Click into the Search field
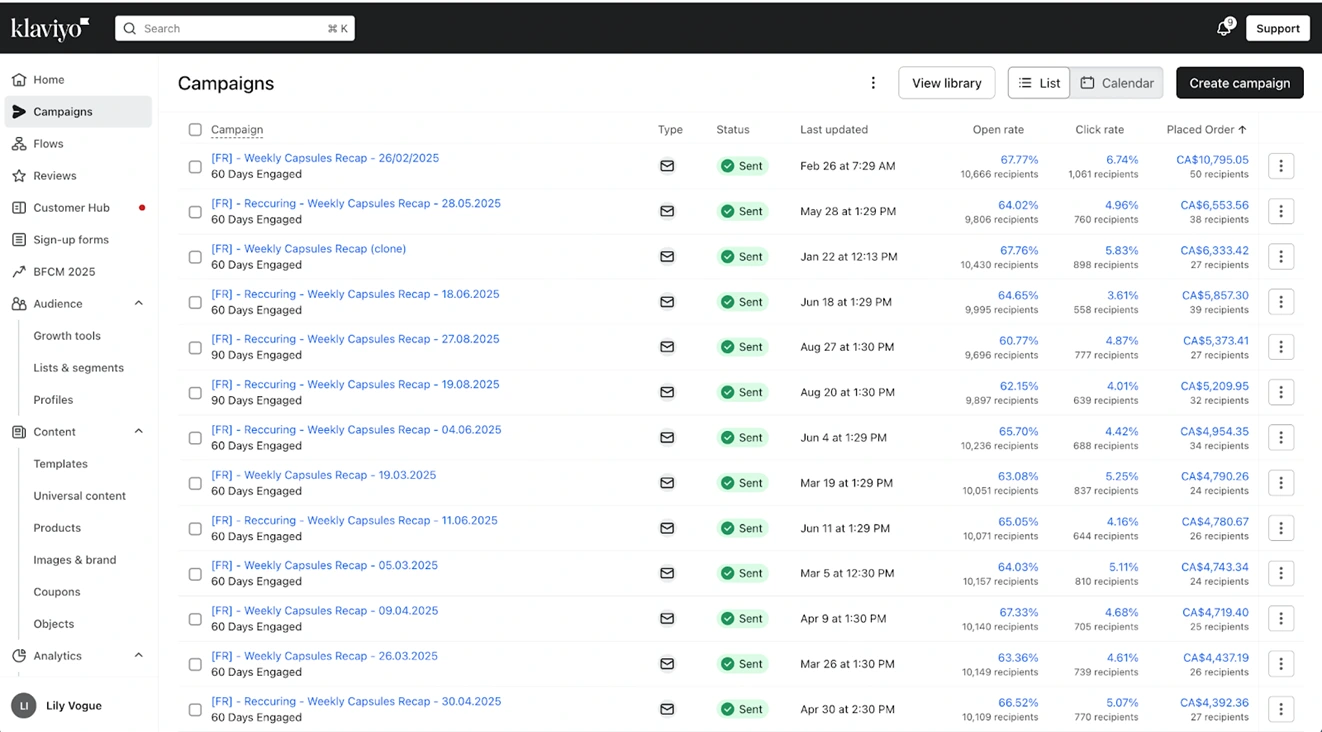The image size is (1322, 732). click(x=235, y=29)
